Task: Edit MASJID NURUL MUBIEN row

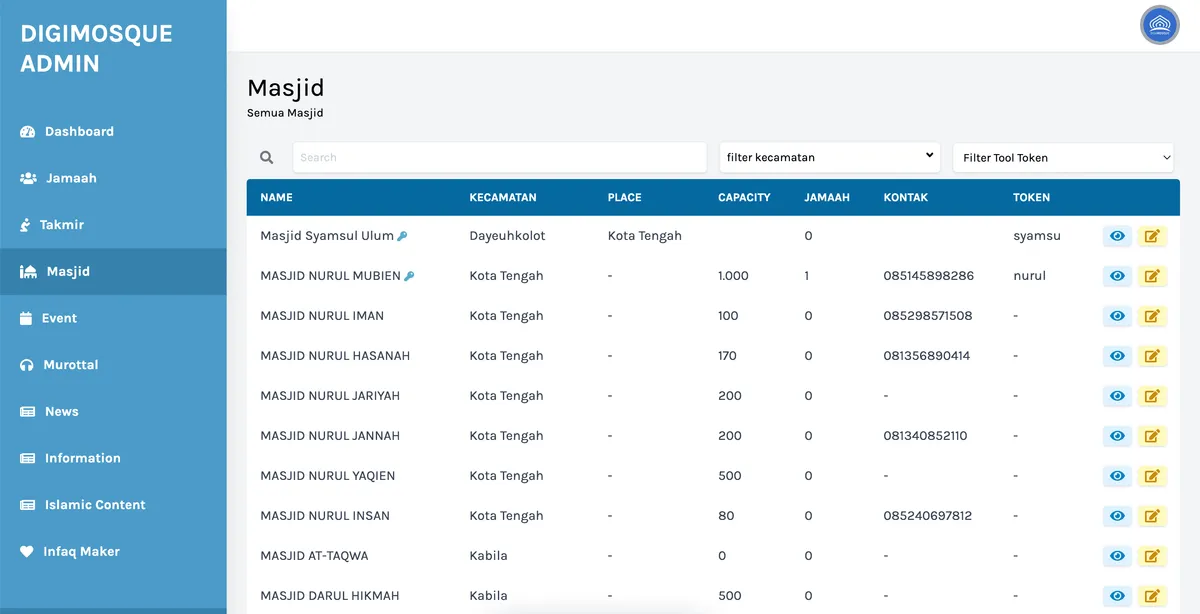Action: pos(1152,276)
